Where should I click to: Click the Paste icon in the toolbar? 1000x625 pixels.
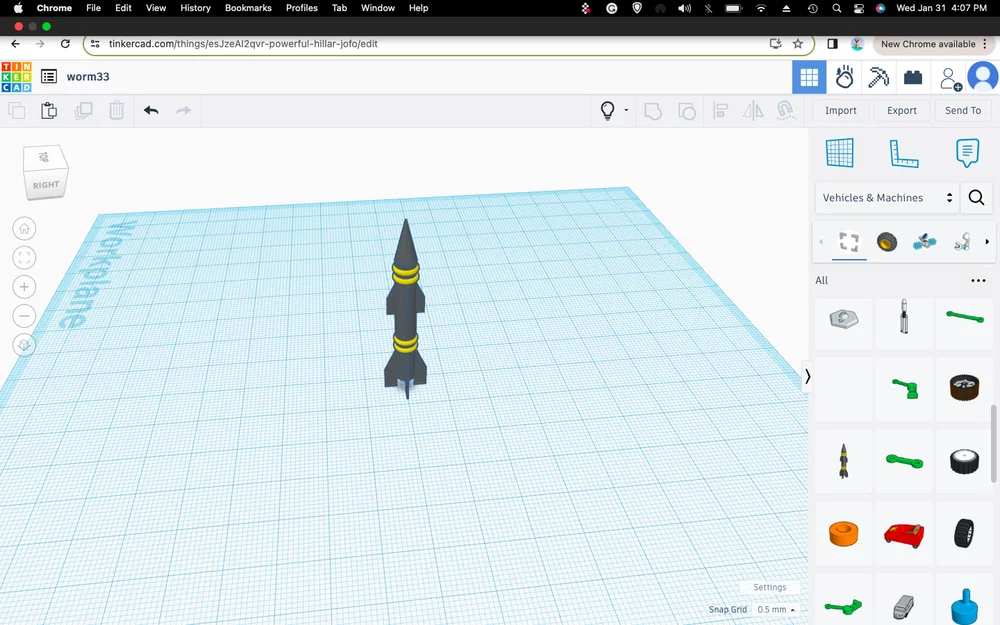(x=49, y=111)
